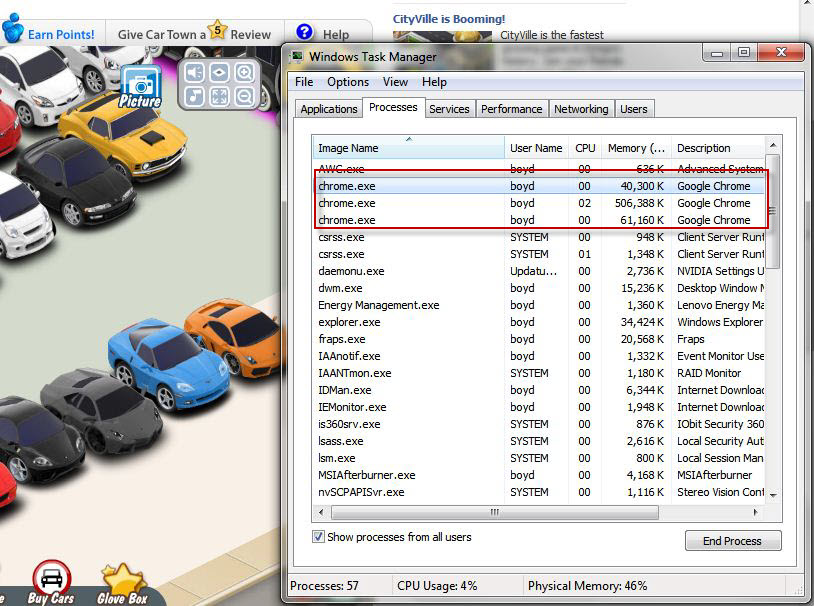
Task: Click the vertical scrollbar down arrow
Action: pos(773,496)
